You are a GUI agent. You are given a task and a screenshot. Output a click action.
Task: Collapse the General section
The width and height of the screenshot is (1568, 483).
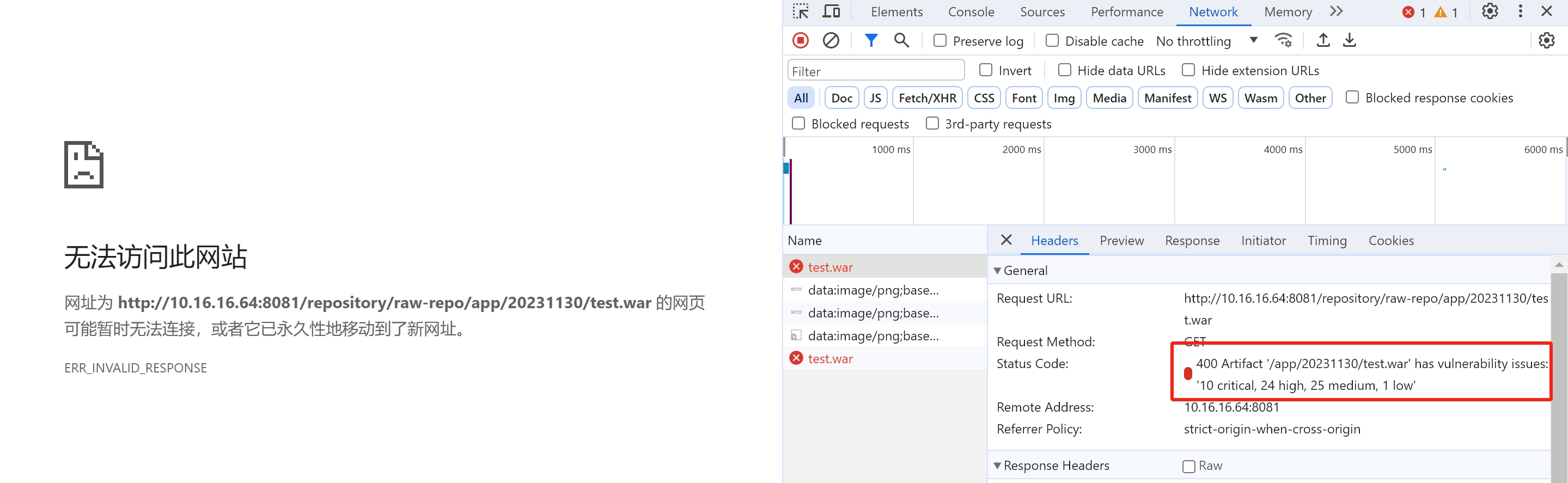tap(997, 271)
